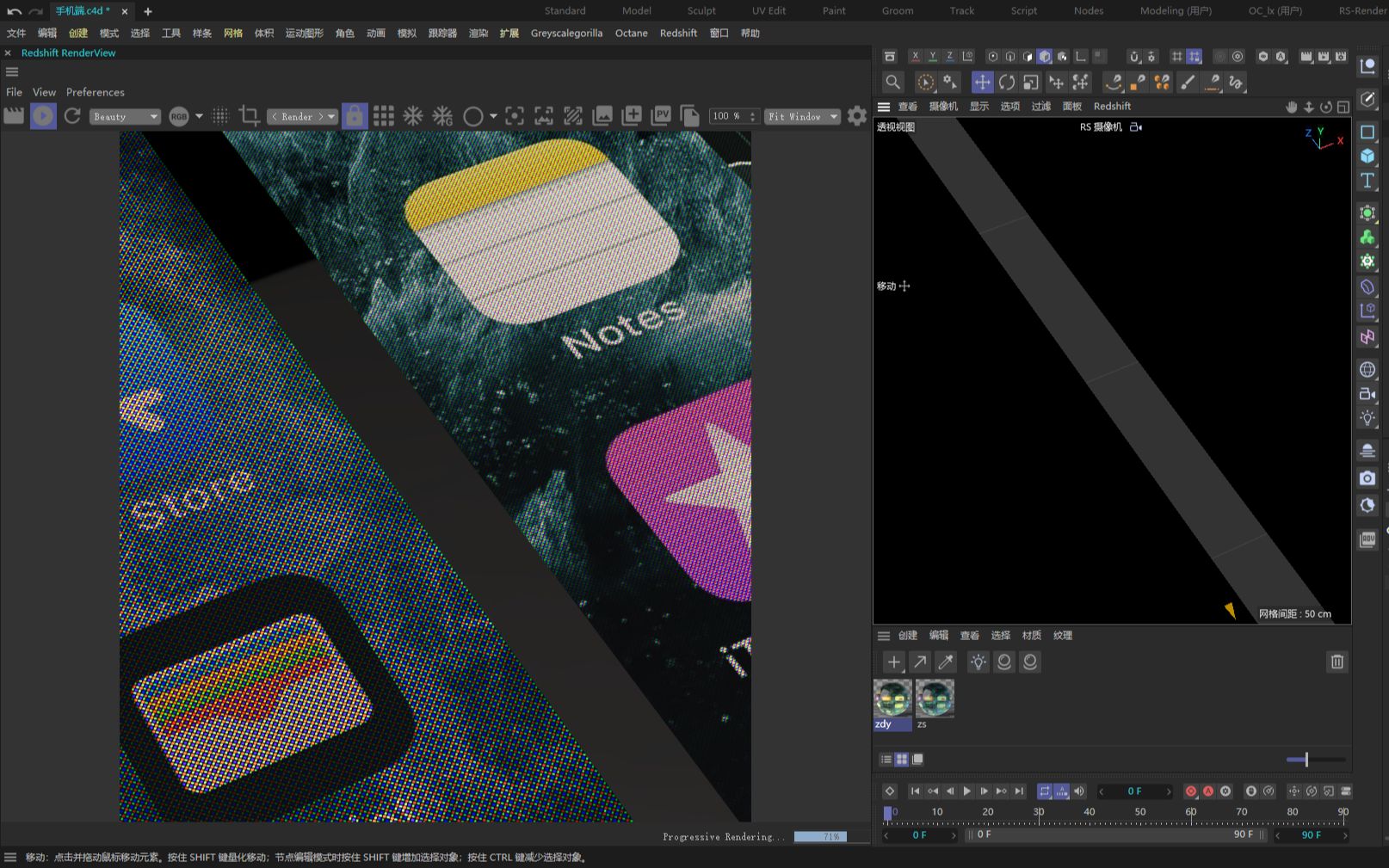This screenshot has width=1389, height=868.
Task: Click the material eyedropper icon
Action: [x=946, y=662]
